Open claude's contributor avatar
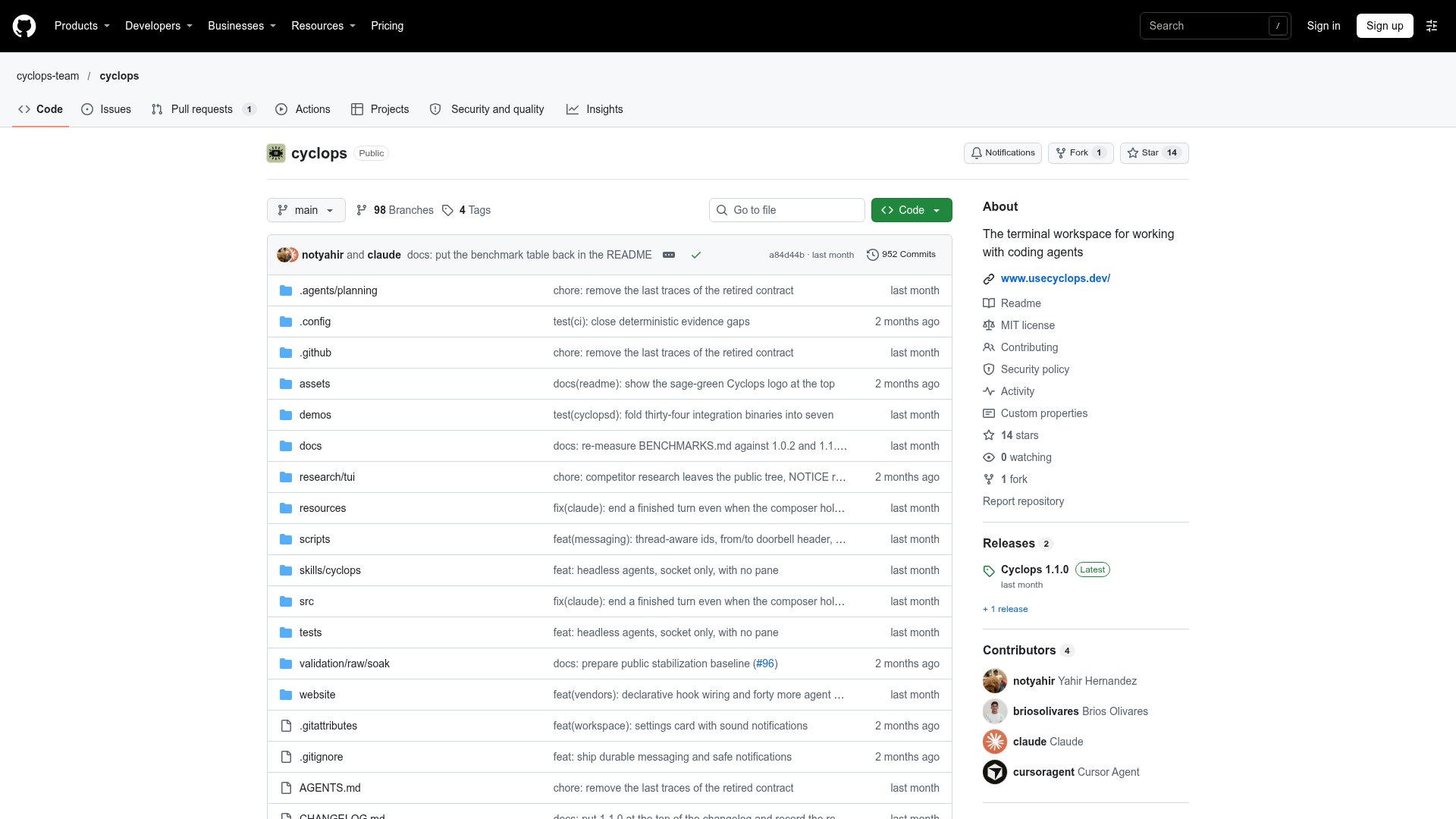 (995, 742)
